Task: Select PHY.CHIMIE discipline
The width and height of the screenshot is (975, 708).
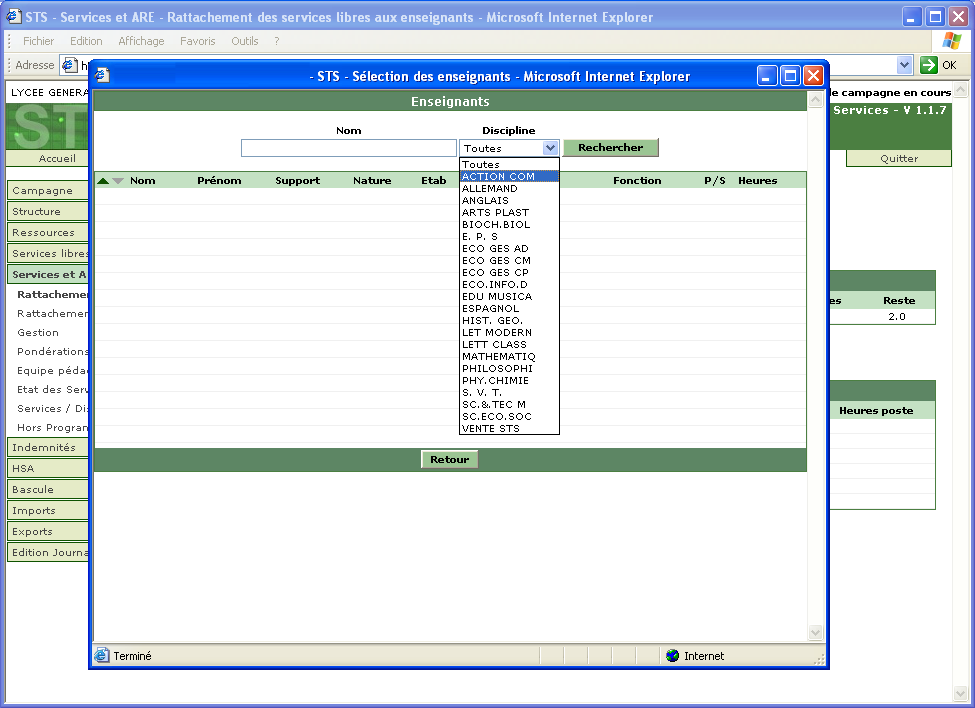Action: tap(509, 381)
